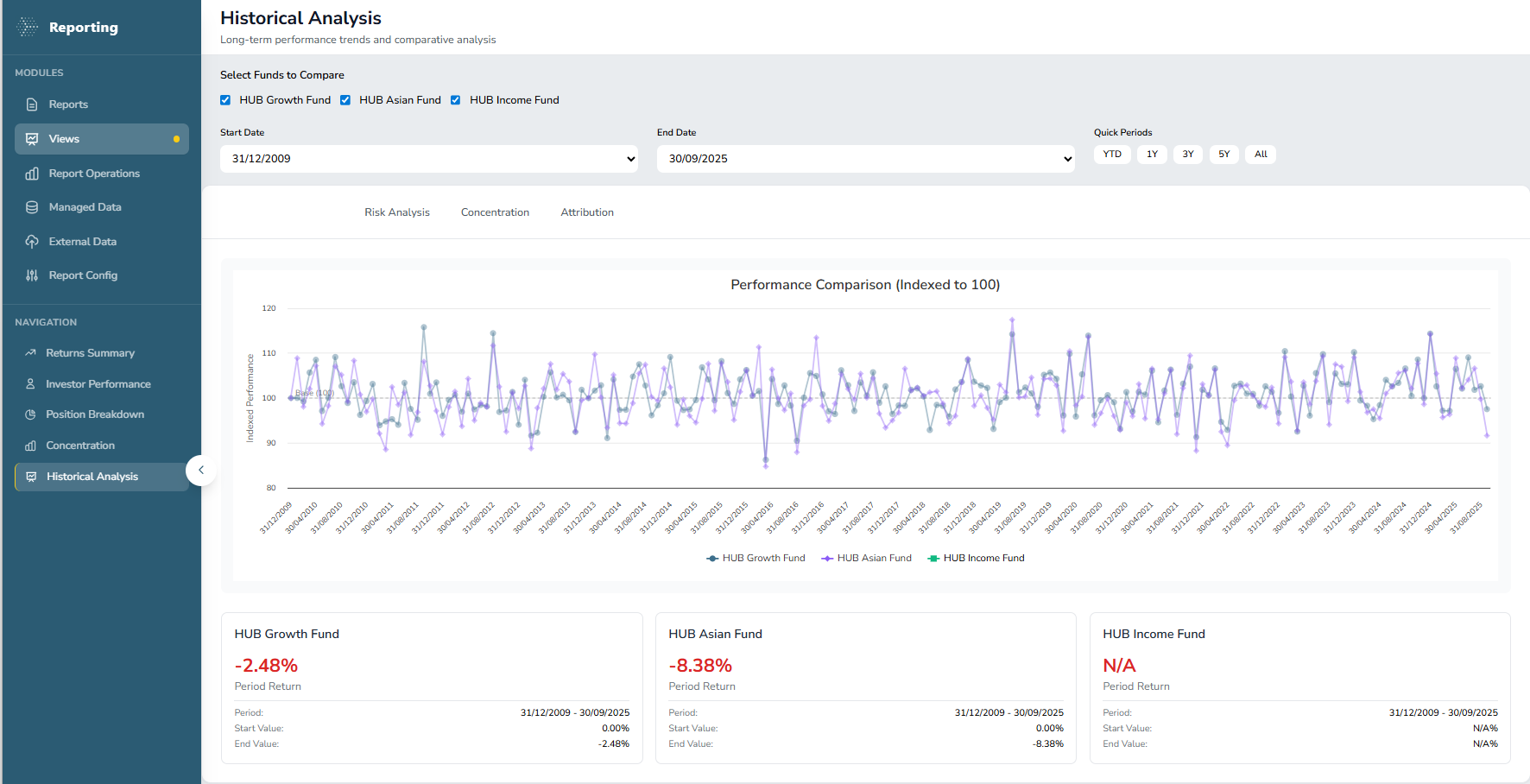This screenshot has width=1530, height=784.
Task: Open the Attribution tab
Action: coord(587,212)
